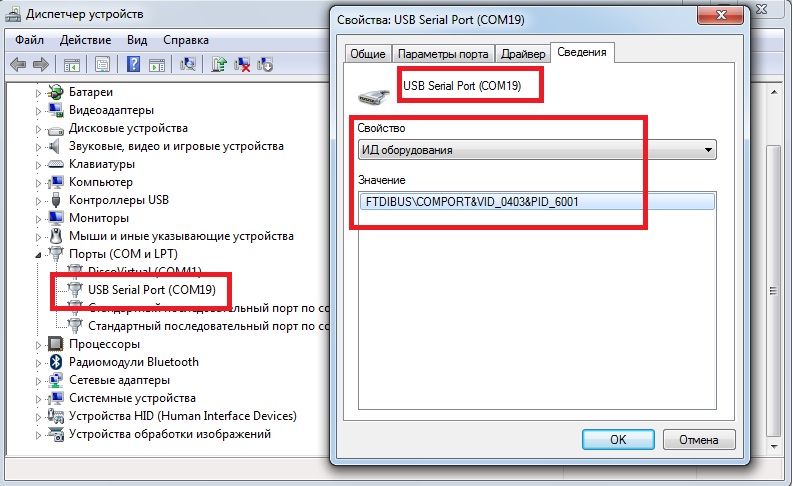Click Scan for hardware changes icon

coord(188,64)
